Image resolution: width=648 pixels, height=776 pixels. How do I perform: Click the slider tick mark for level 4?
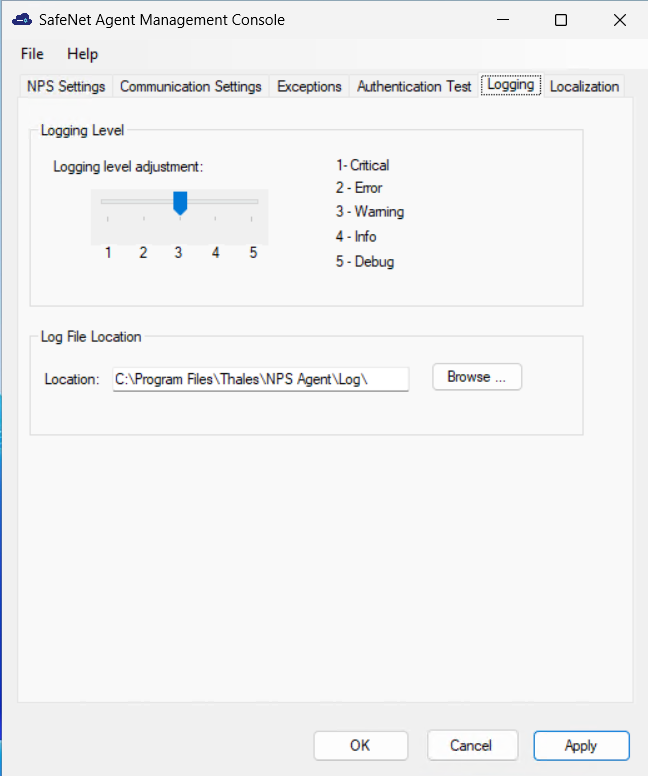pyautogui.click(x=215, y=218)
